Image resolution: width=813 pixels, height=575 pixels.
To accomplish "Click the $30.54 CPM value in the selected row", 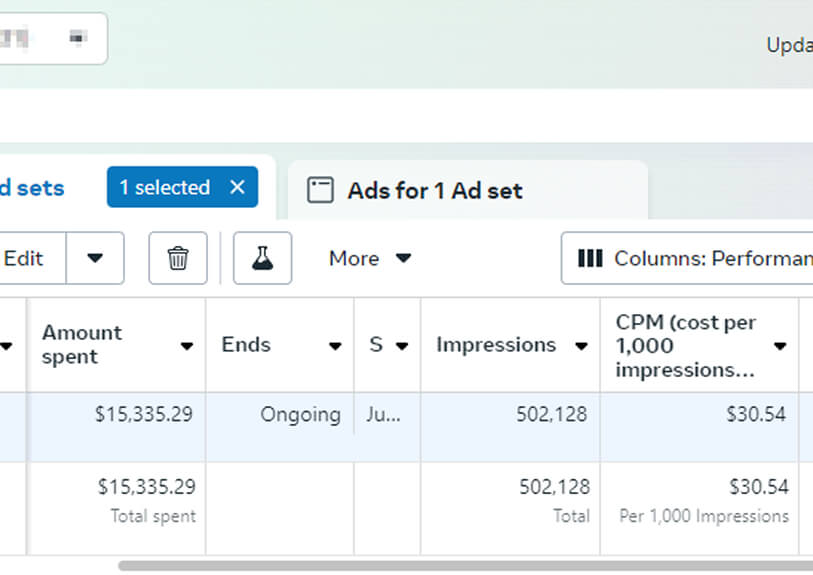I will pyautogui.click(x=756, y=414).
